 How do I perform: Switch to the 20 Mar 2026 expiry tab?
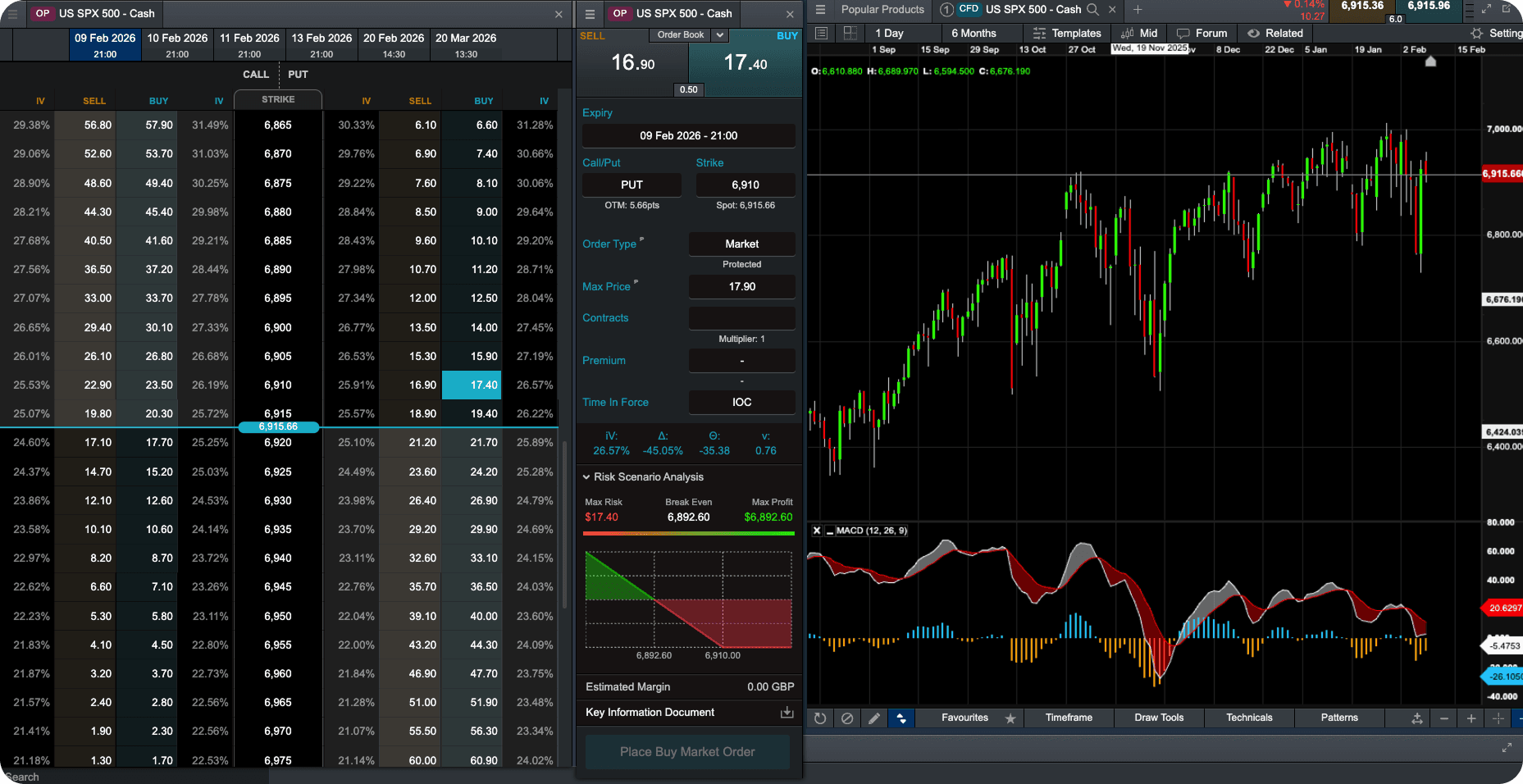pos(466,45)
